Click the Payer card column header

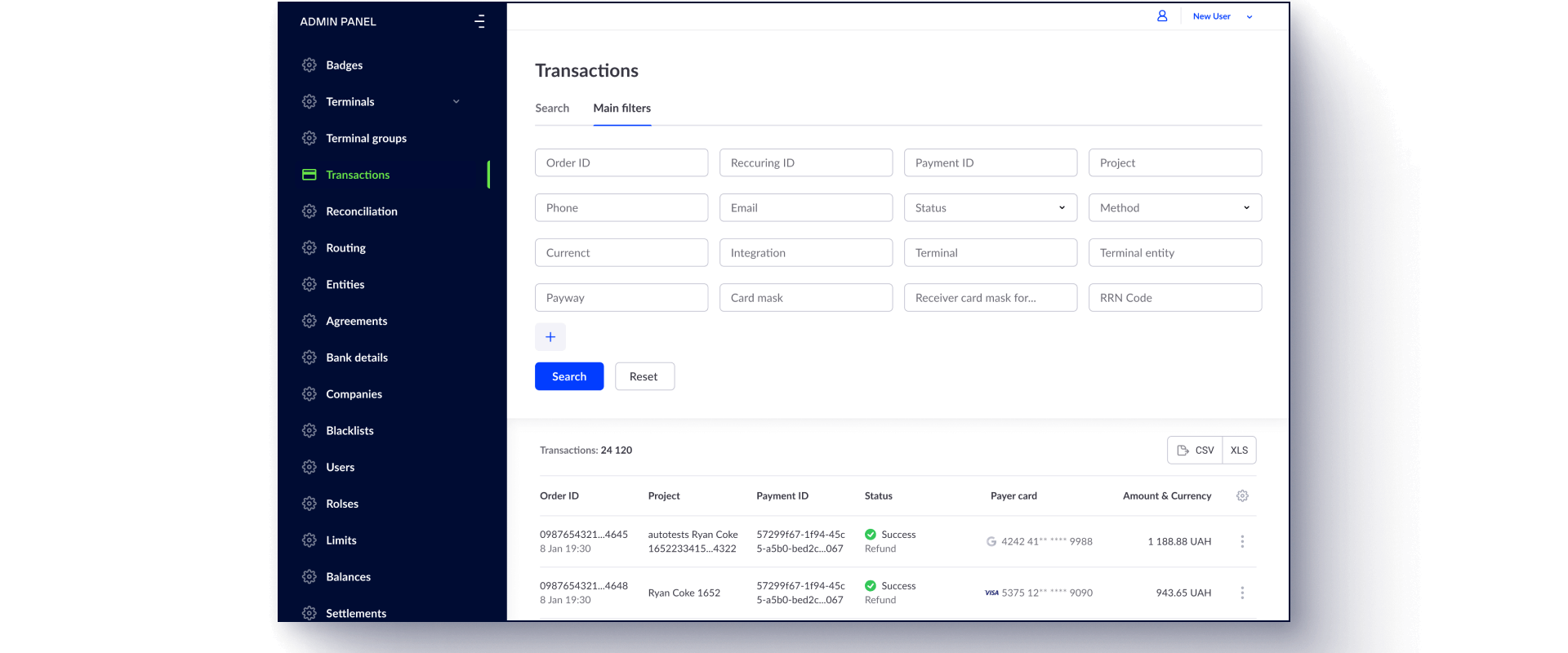tap(1013, 496)
